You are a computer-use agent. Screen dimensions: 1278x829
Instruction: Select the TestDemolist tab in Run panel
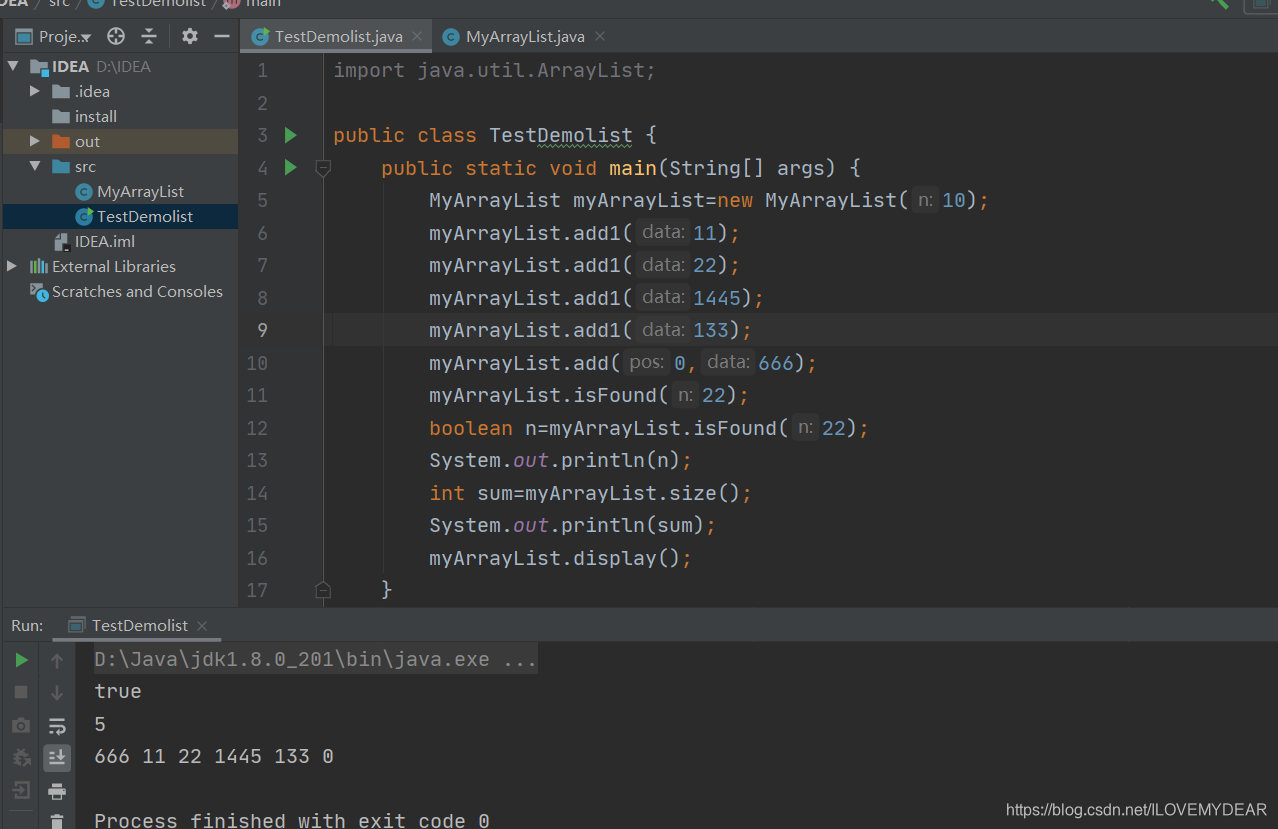click(x=139, y=626)
